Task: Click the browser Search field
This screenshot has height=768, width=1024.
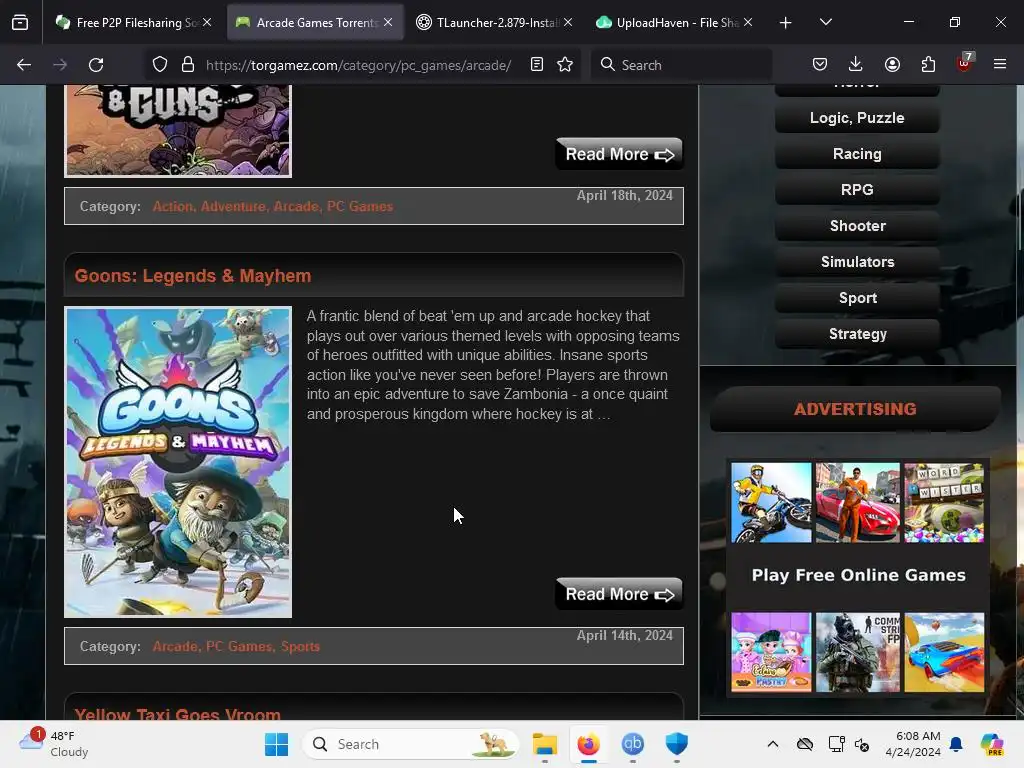Action: [682, 65]
